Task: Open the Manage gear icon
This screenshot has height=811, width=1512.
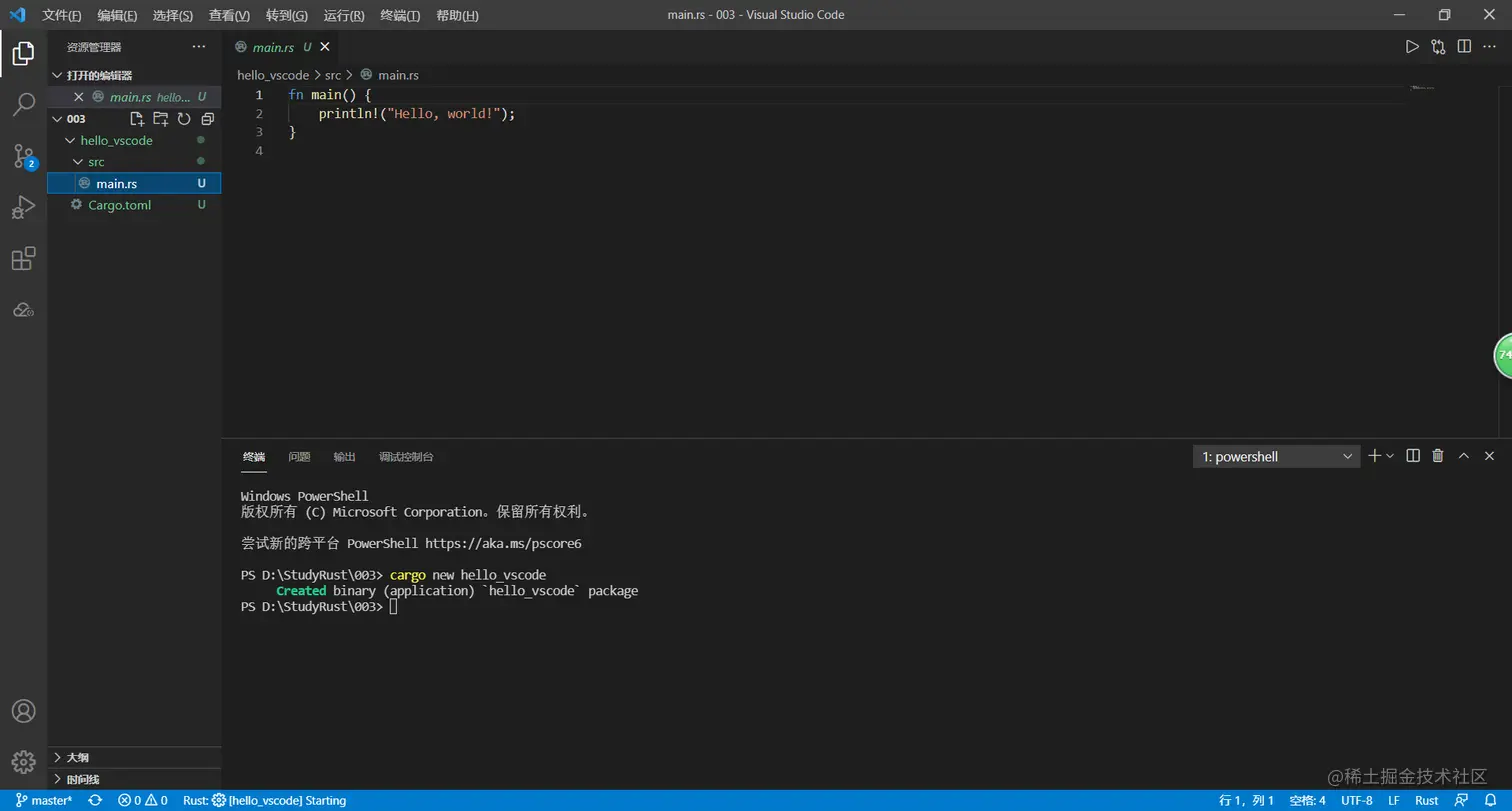Action: coord(23,762)
